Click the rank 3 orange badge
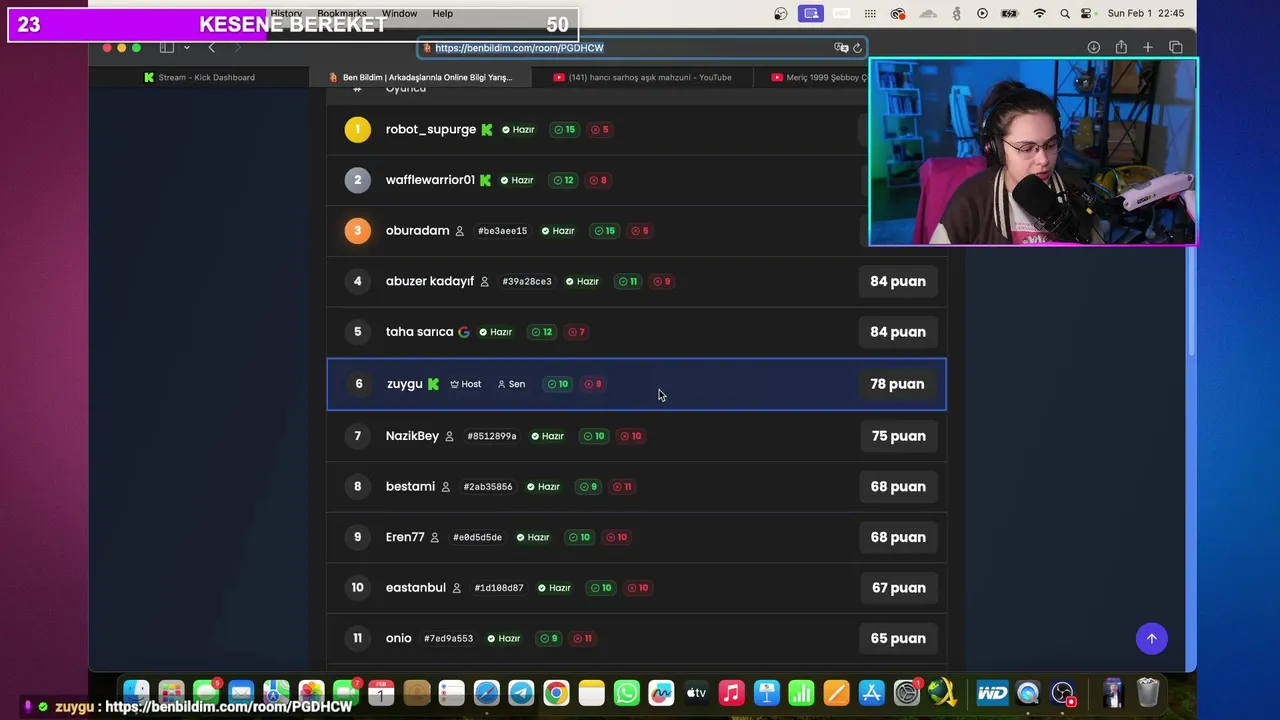 click(357, 230)
